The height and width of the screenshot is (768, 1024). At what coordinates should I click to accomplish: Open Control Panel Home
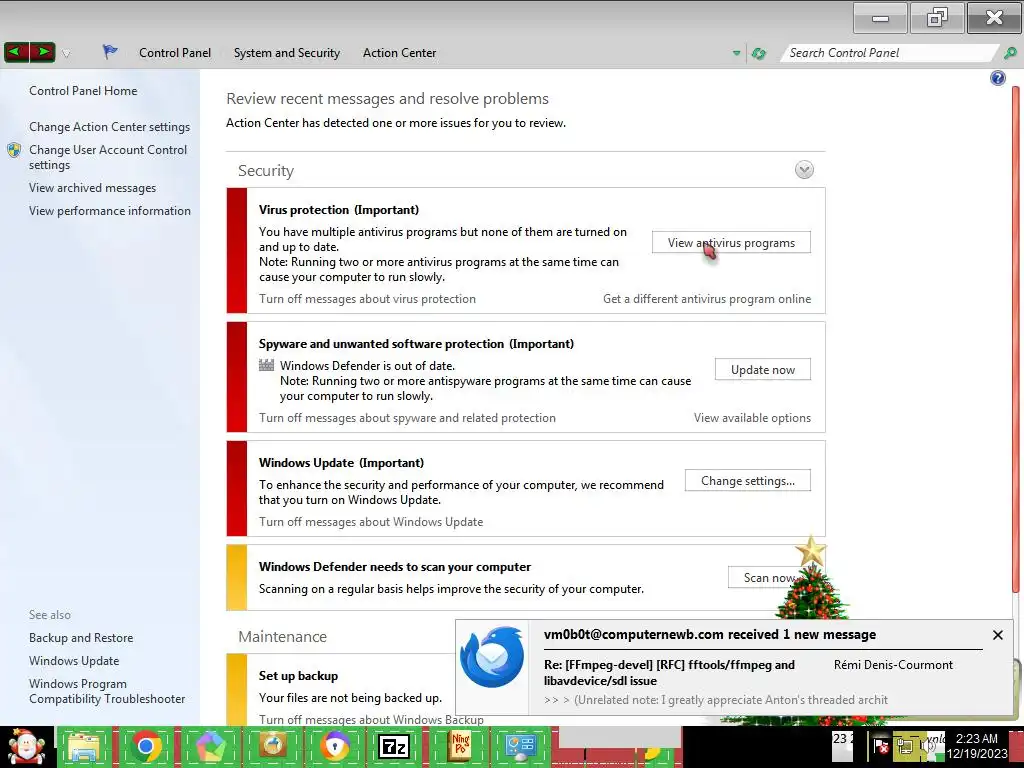pos(83,91)
